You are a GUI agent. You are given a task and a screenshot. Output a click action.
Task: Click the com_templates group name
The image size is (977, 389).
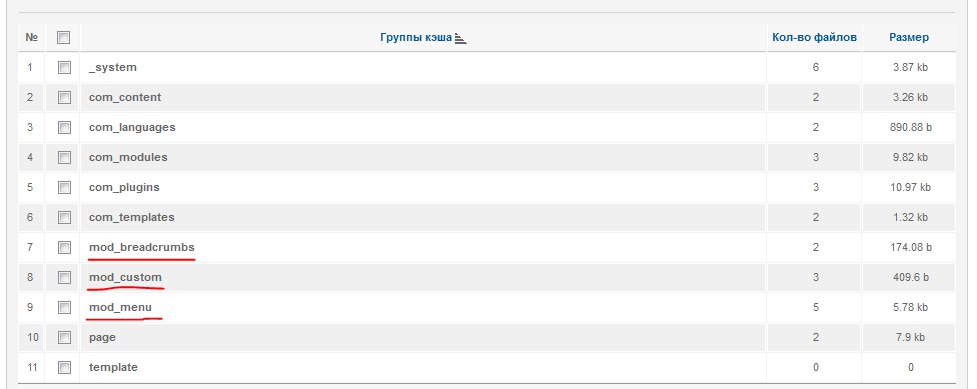(131, 218)
